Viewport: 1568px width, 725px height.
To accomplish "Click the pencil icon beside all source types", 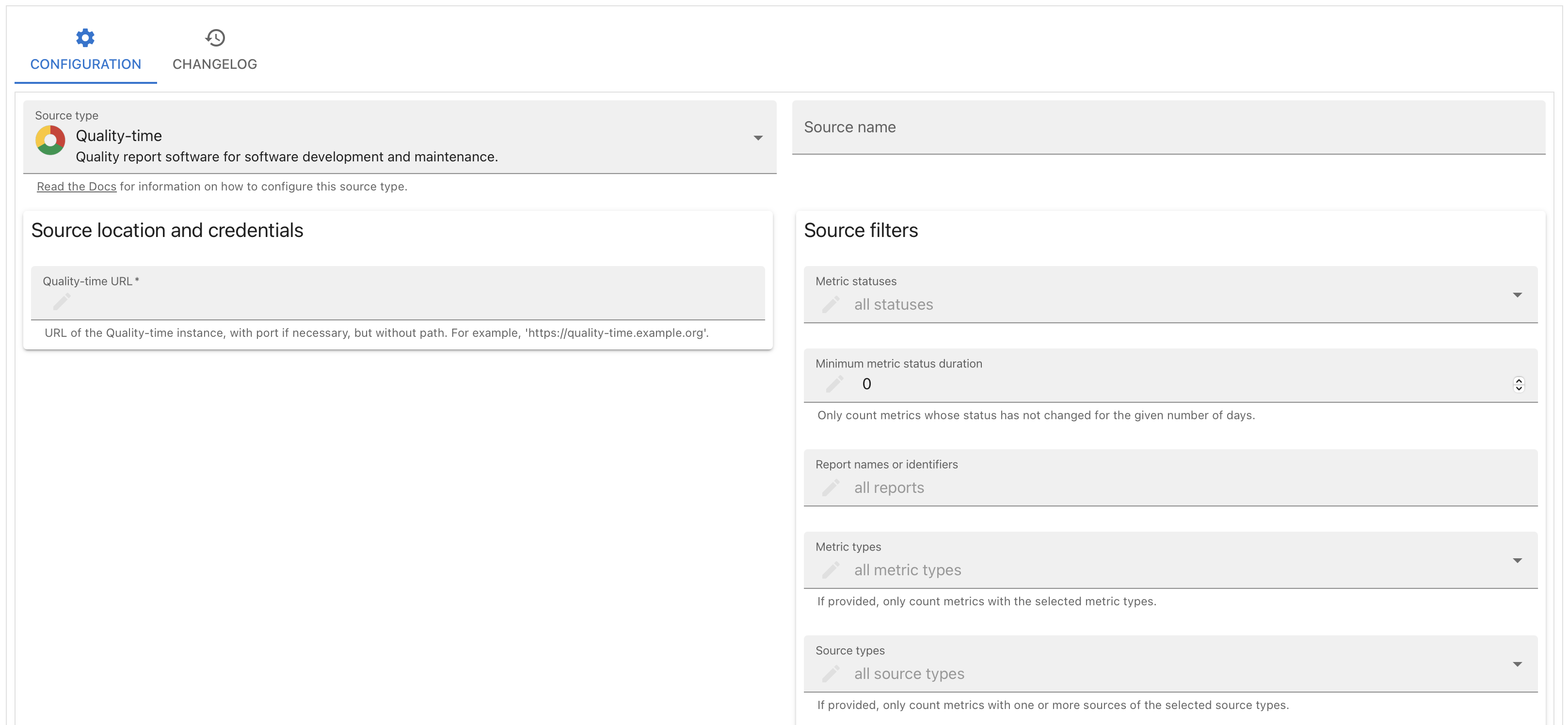I will [830, 674].
